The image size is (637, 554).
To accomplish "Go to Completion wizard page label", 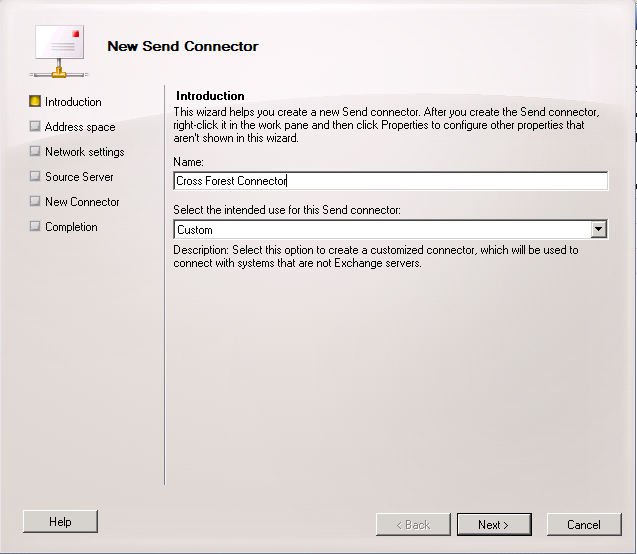I will point(71,227).
